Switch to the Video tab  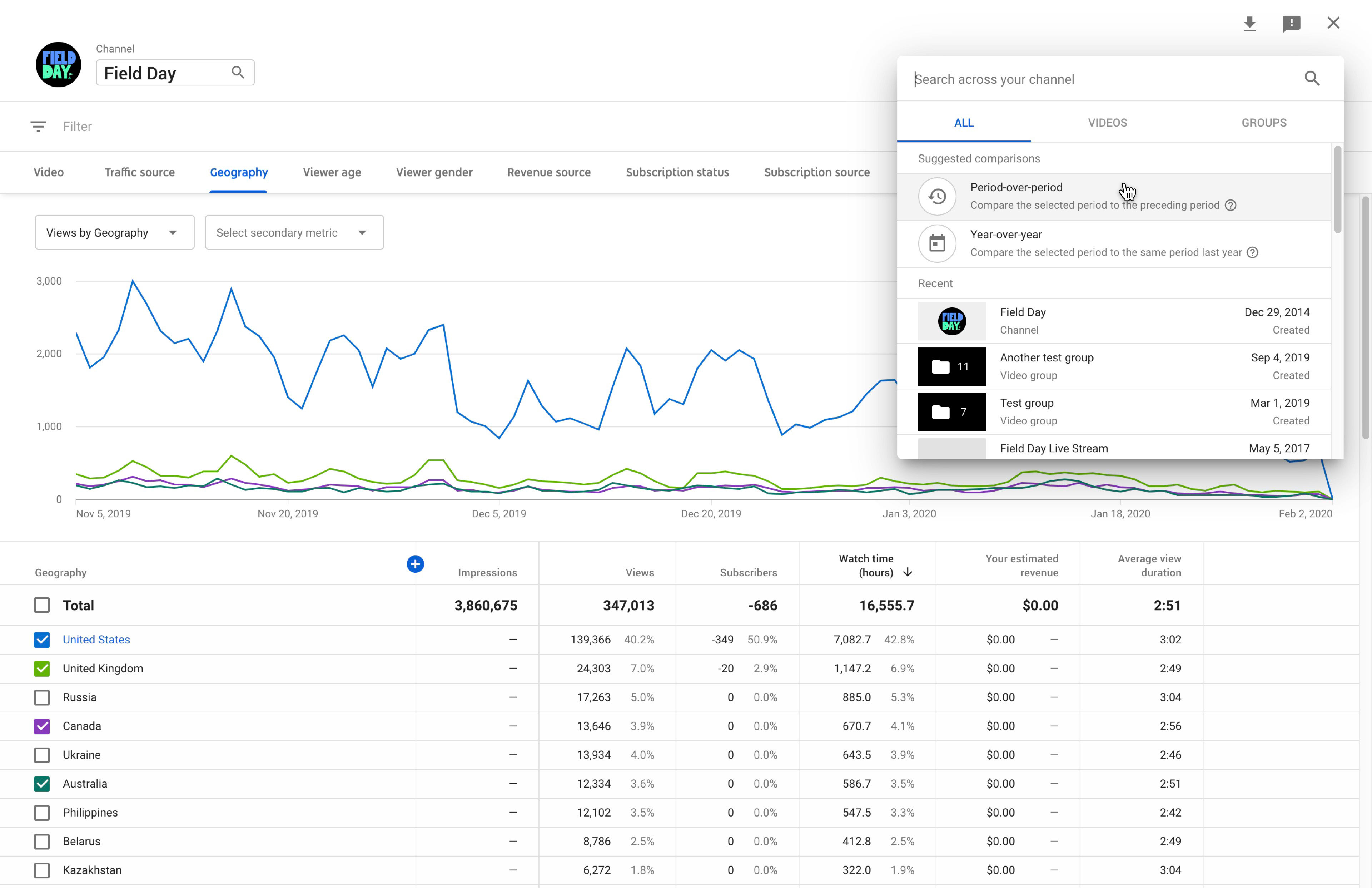pyautogui.click(x=48, y=172)
